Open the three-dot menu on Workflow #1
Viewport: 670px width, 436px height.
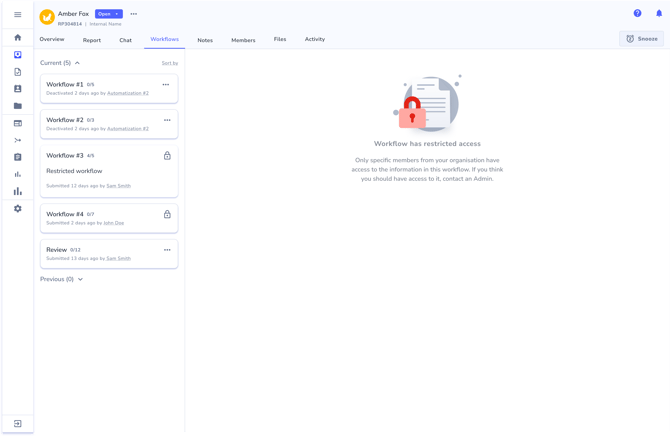[x=166, y=85]
